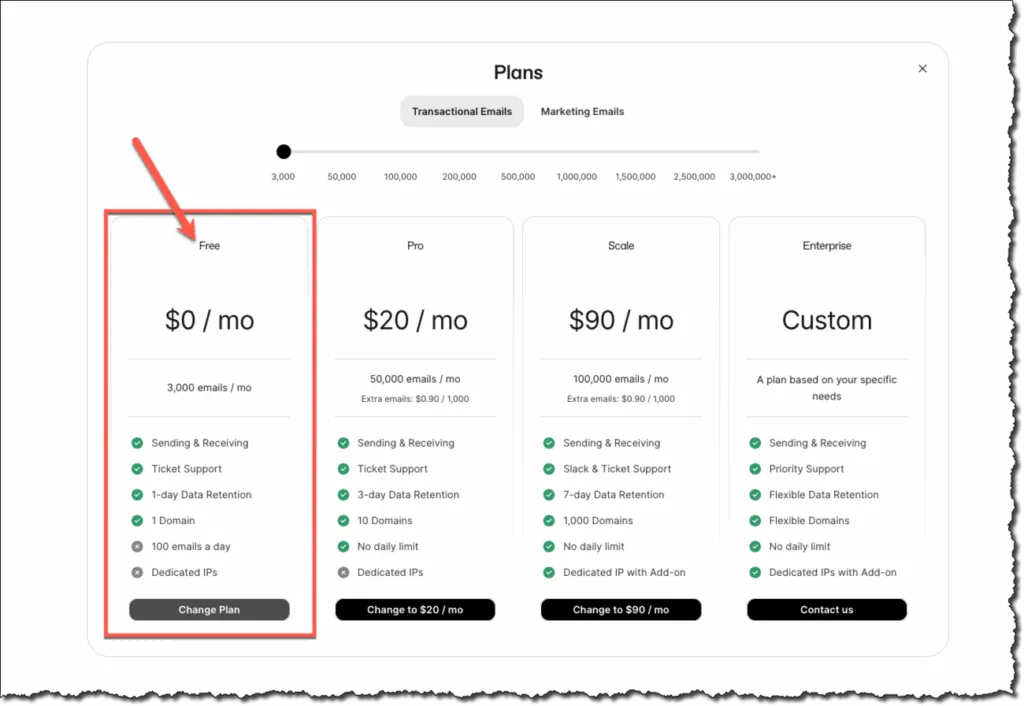Click the check icon beside Dedicated IPs with Add-on
The height and width of the screenshot is (706, 1024).
click(755, 572)
